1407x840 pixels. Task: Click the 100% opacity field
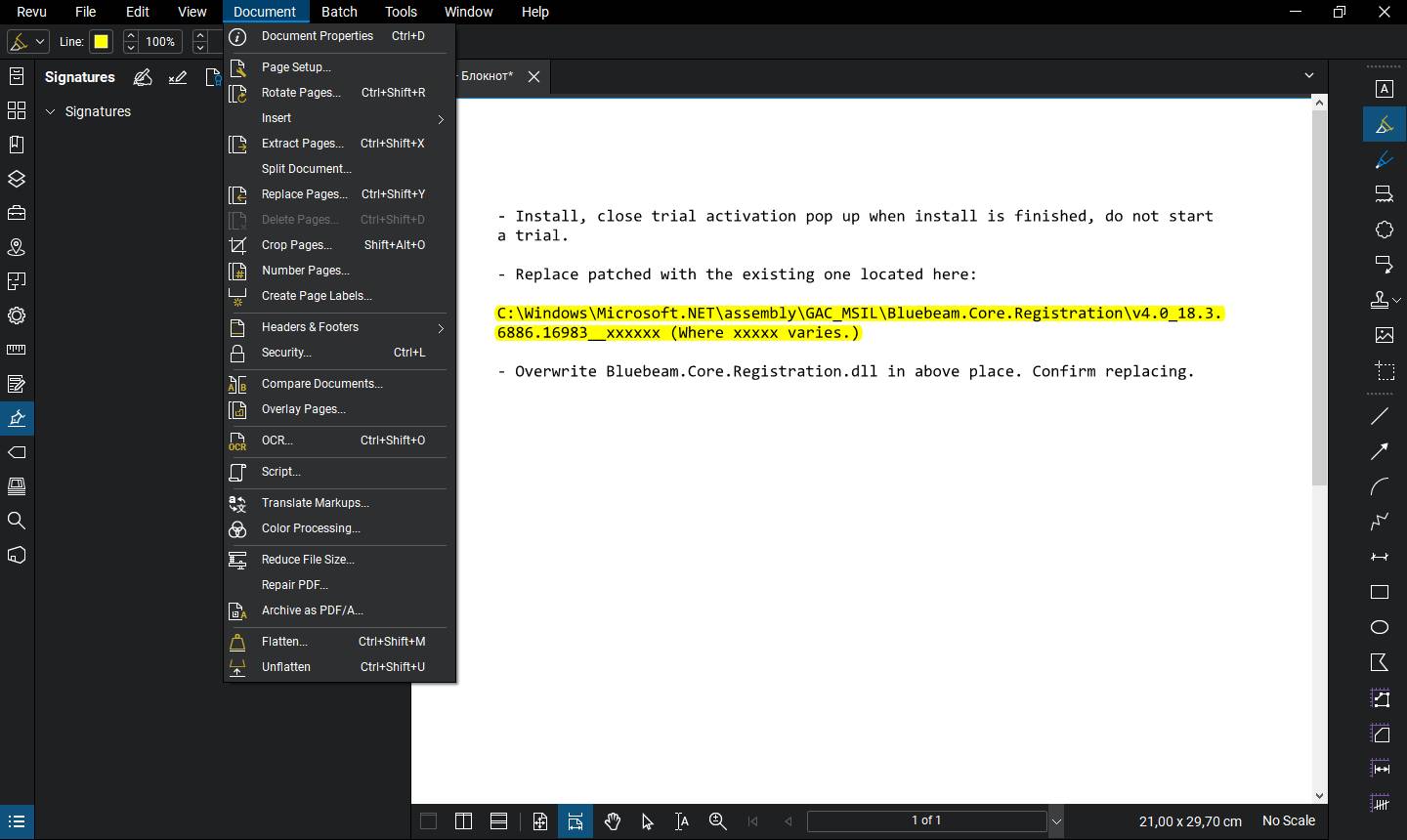[160, 42]
